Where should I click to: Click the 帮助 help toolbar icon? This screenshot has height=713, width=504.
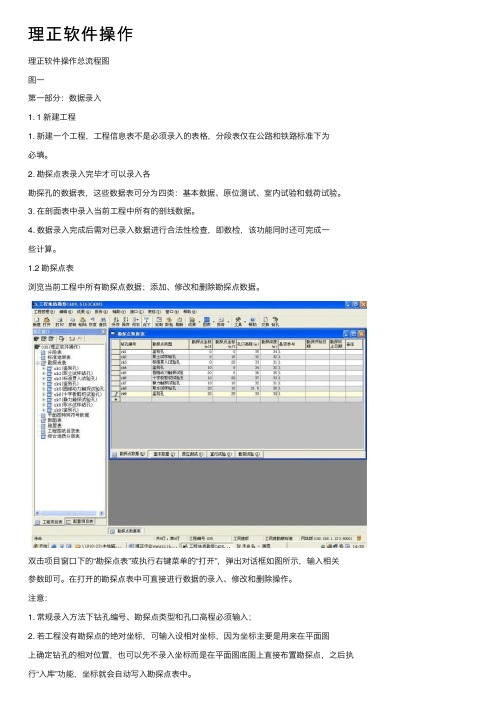tap(252, 322)
